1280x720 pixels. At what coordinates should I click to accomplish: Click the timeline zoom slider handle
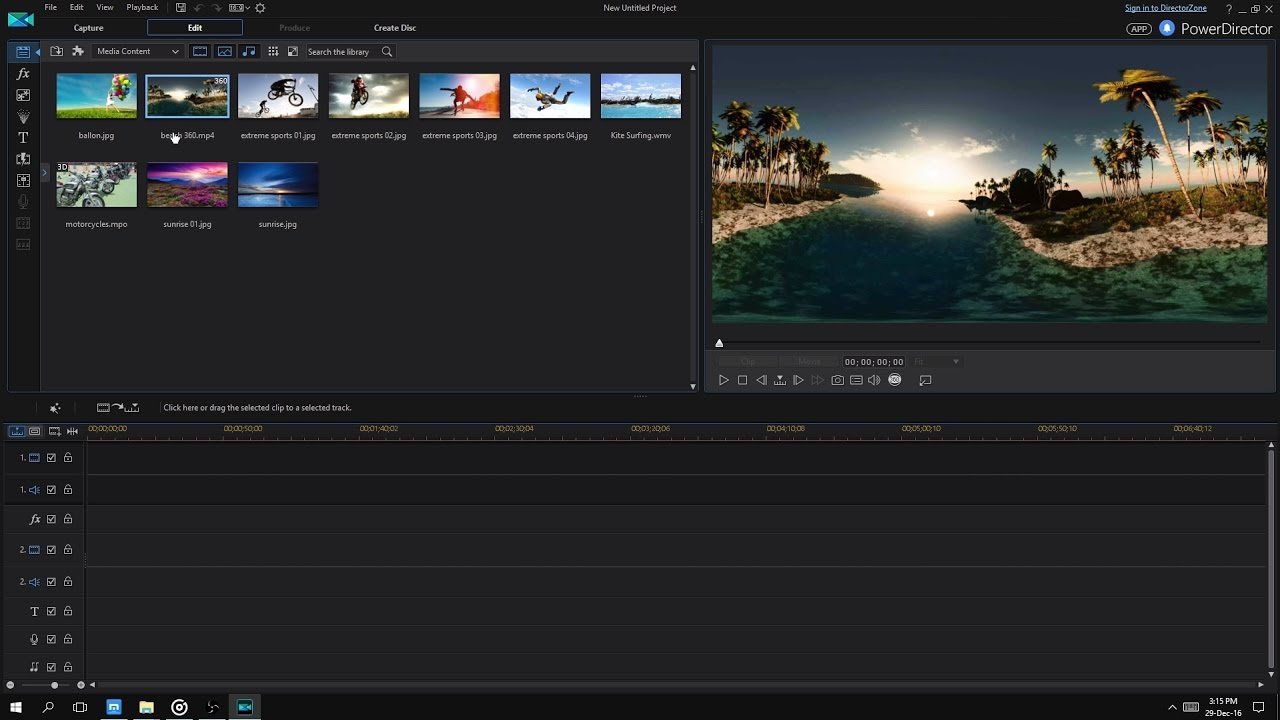[54, 685]
